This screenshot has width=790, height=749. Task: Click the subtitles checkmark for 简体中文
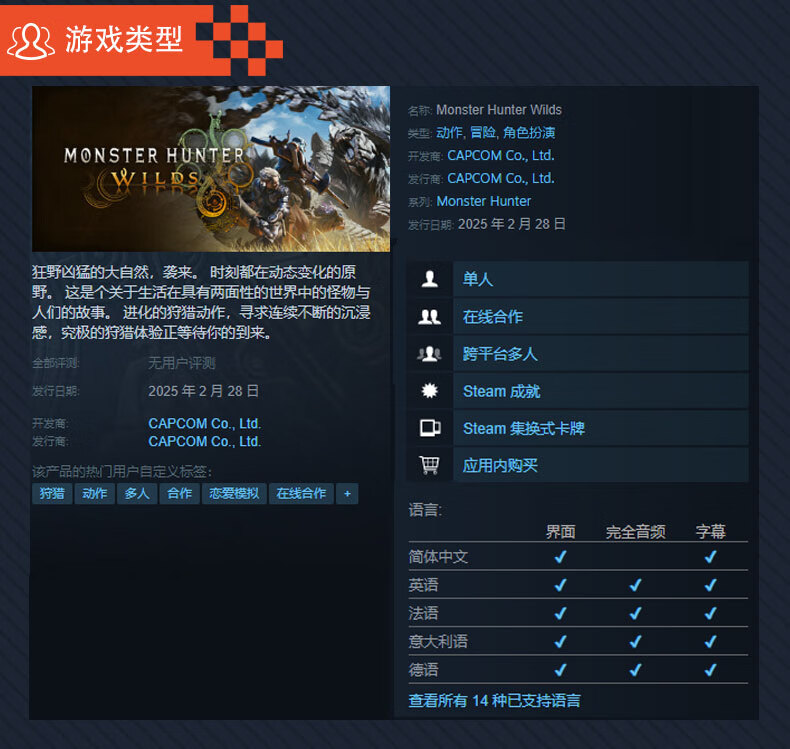click(710, 557)
